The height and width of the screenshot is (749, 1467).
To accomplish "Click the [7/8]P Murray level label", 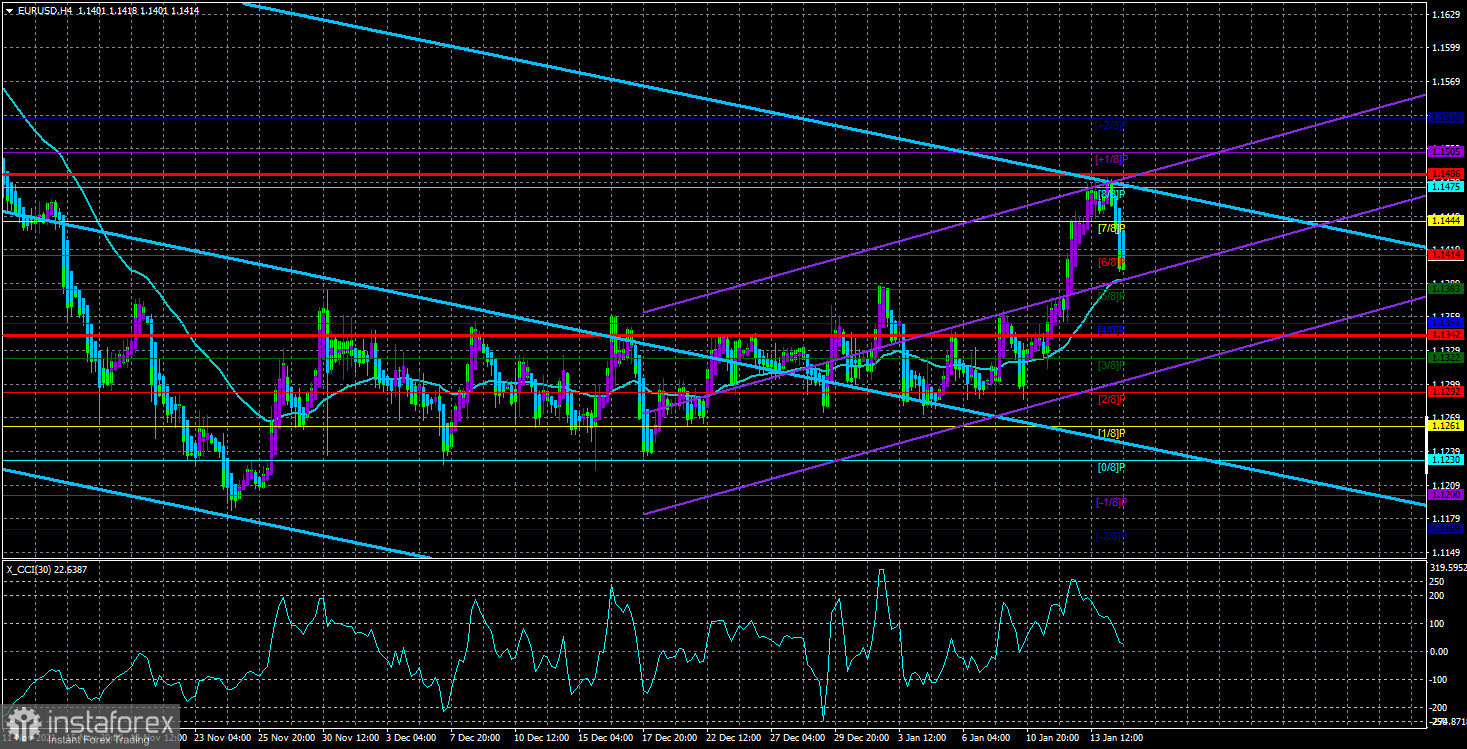I will pos(1111,228).
